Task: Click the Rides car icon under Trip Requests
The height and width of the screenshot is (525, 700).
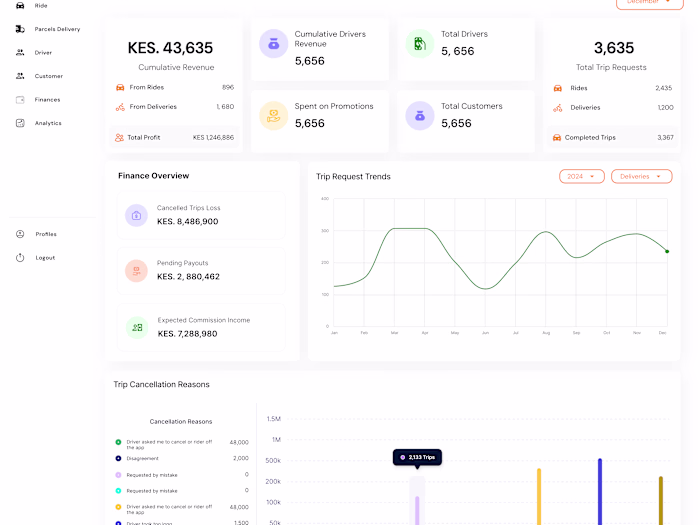Action: 558,88
